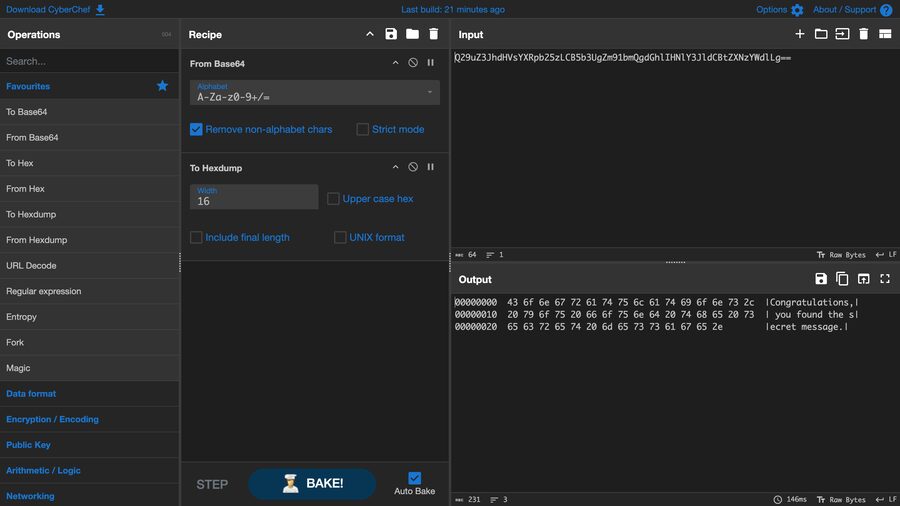900x506 pixels.
Task: Select From Hex operation
Action: (x=90, y=189)
